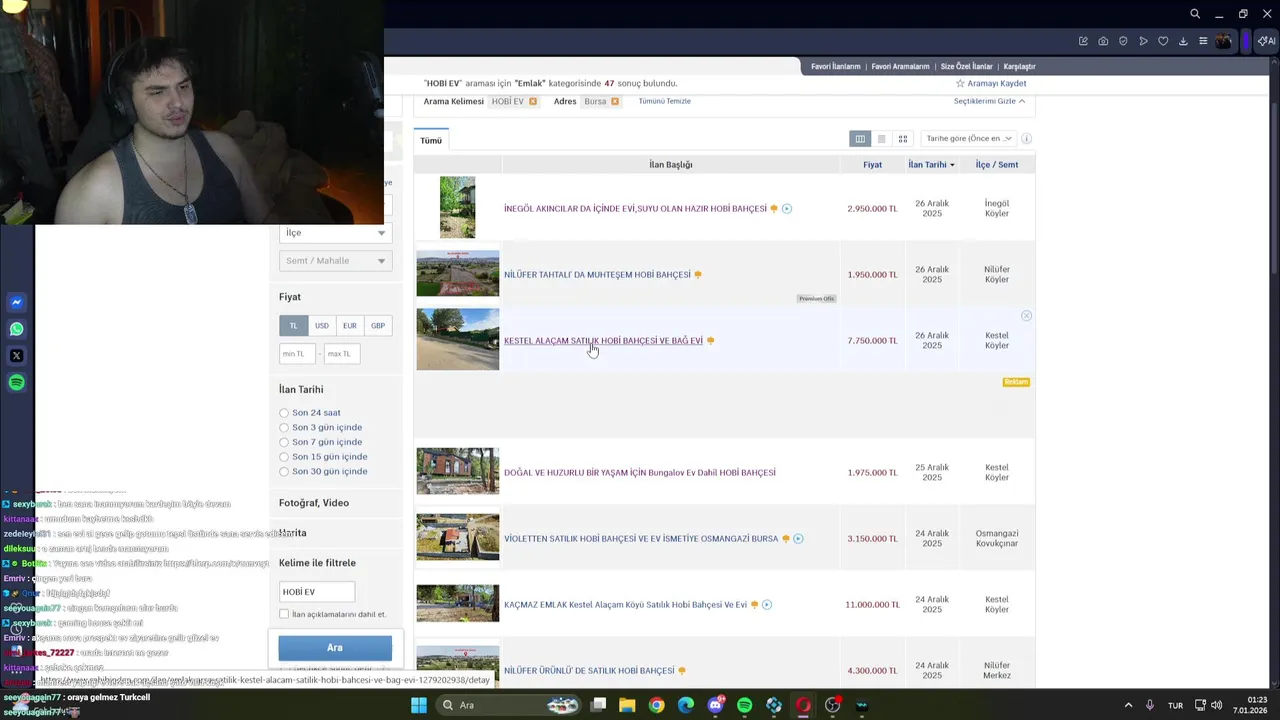1280x720 pixels.
Task: Click the max TL price field
Action: point(341,354)
